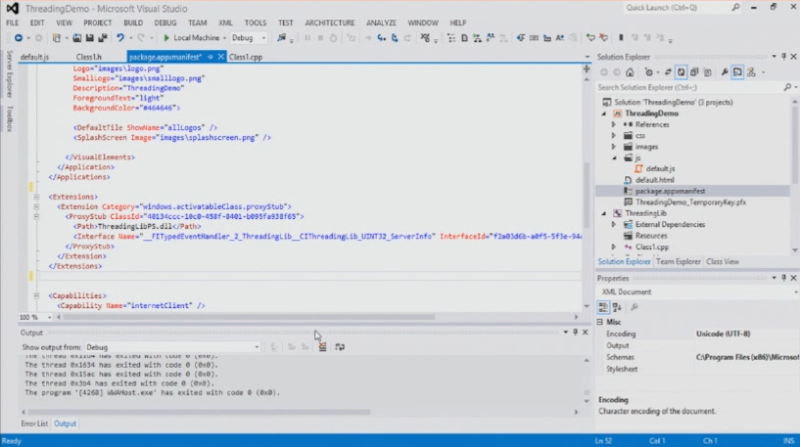Open the DEBUG menu
The height and width of the screenshot is (447, 800).
coord(165,23)
